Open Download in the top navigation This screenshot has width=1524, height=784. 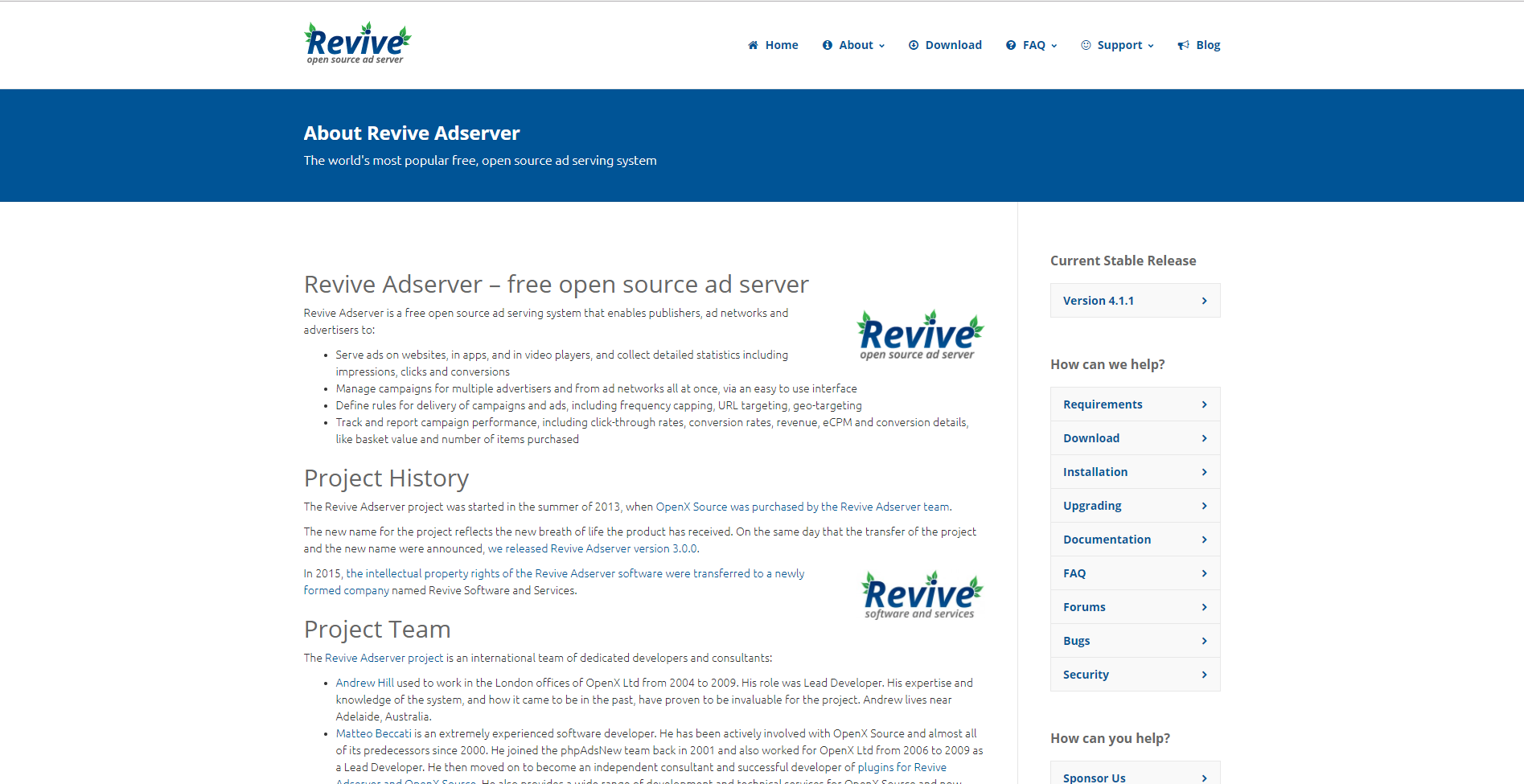[945, 45]
